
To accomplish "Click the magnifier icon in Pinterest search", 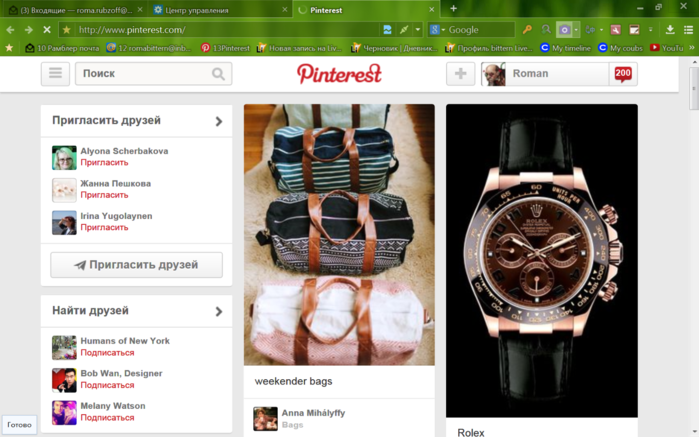I will click(218, 74).
